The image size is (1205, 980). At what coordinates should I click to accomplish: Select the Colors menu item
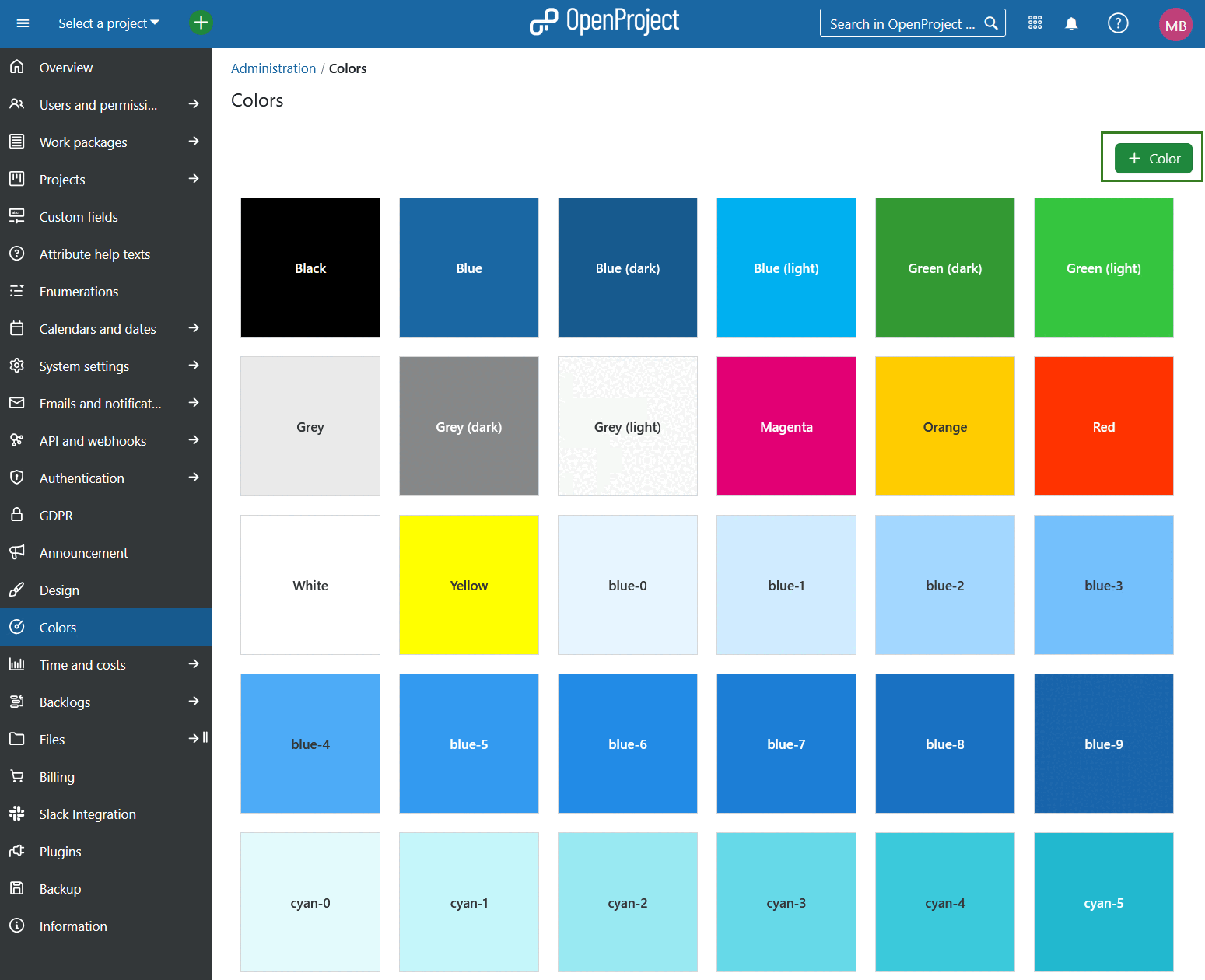tap(58, 627)
